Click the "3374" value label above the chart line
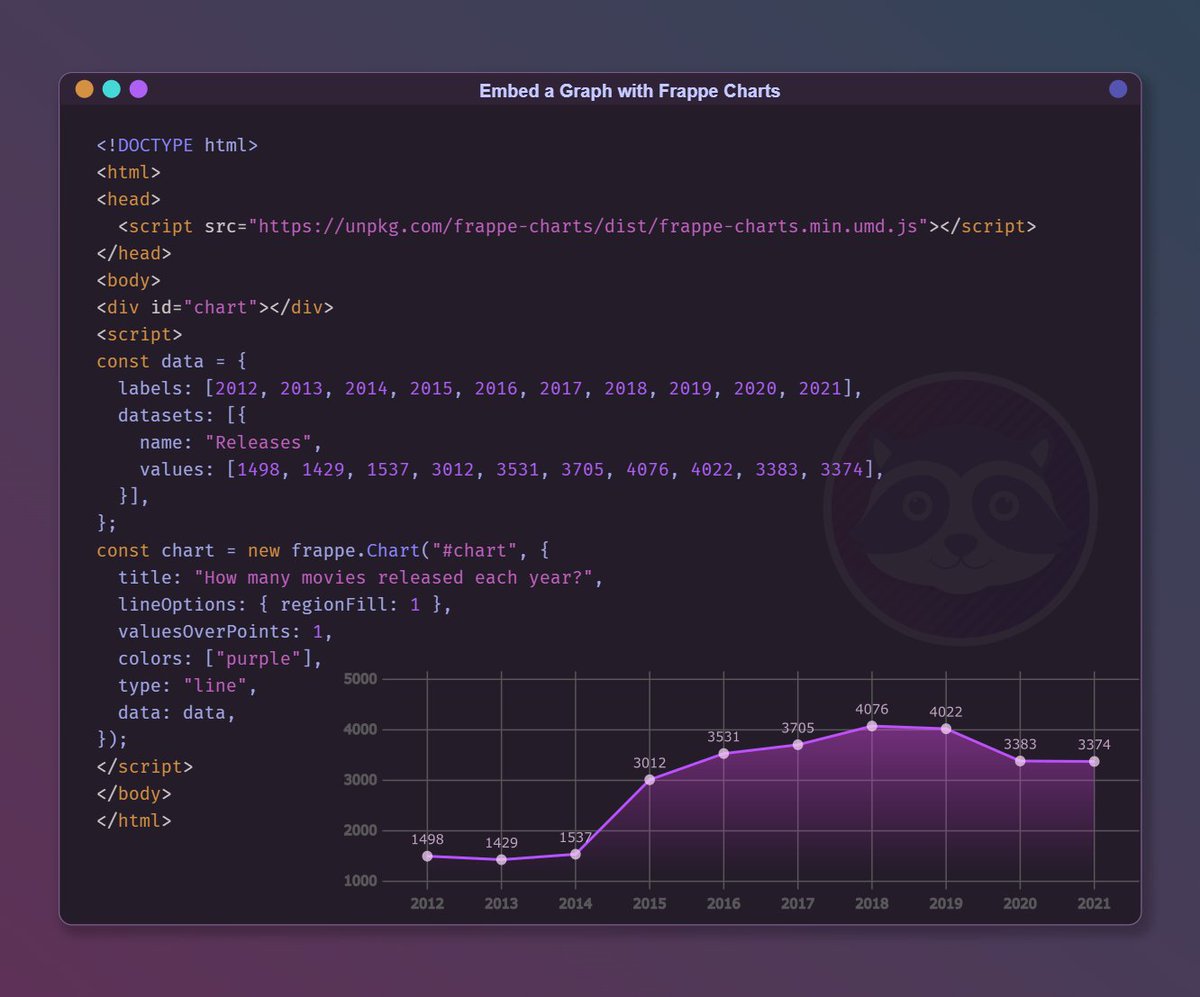Viewport: 1200px width, 997px height. point(1094,745)
